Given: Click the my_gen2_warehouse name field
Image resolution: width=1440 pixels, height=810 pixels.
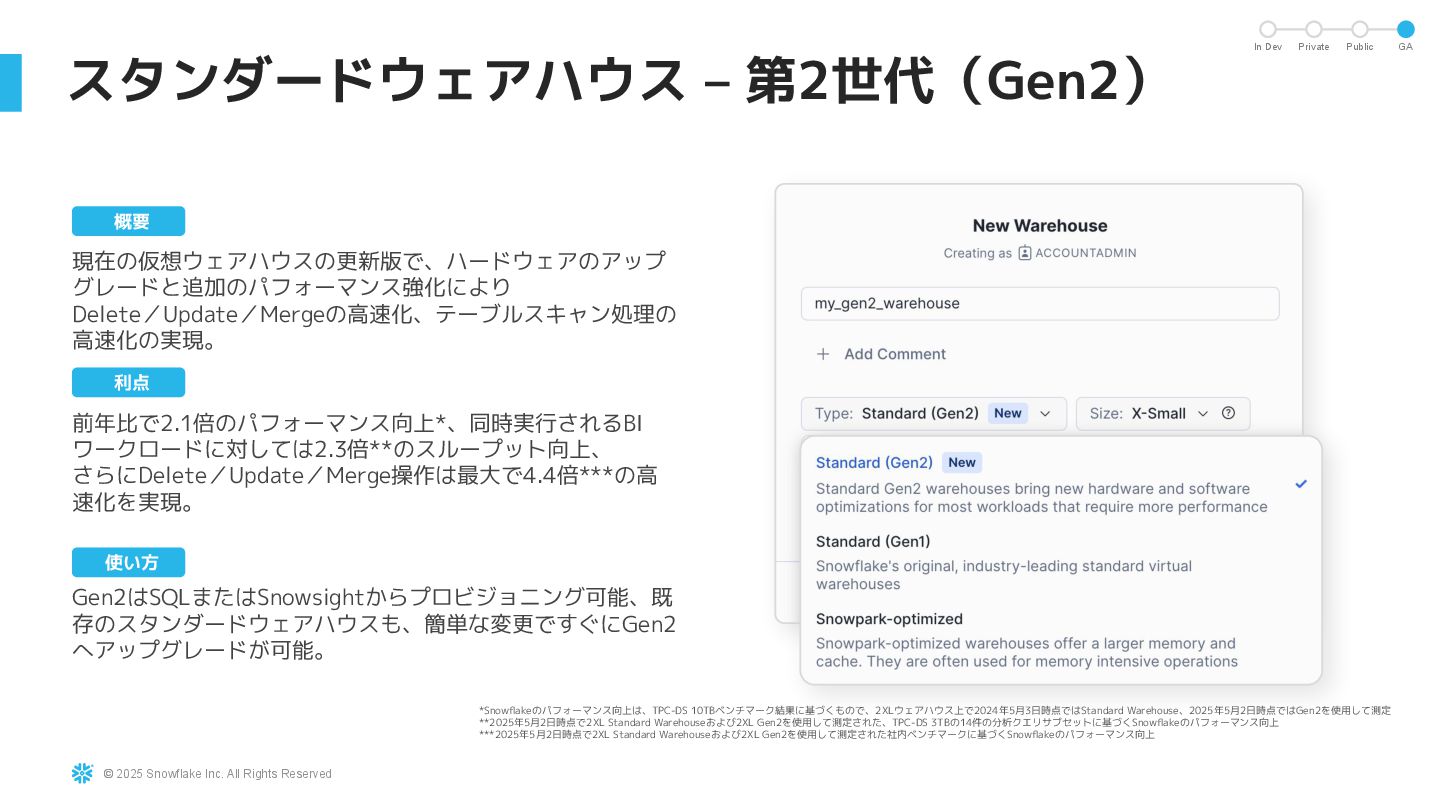Looking at the screenshot, I should [x=1040, y=304].
